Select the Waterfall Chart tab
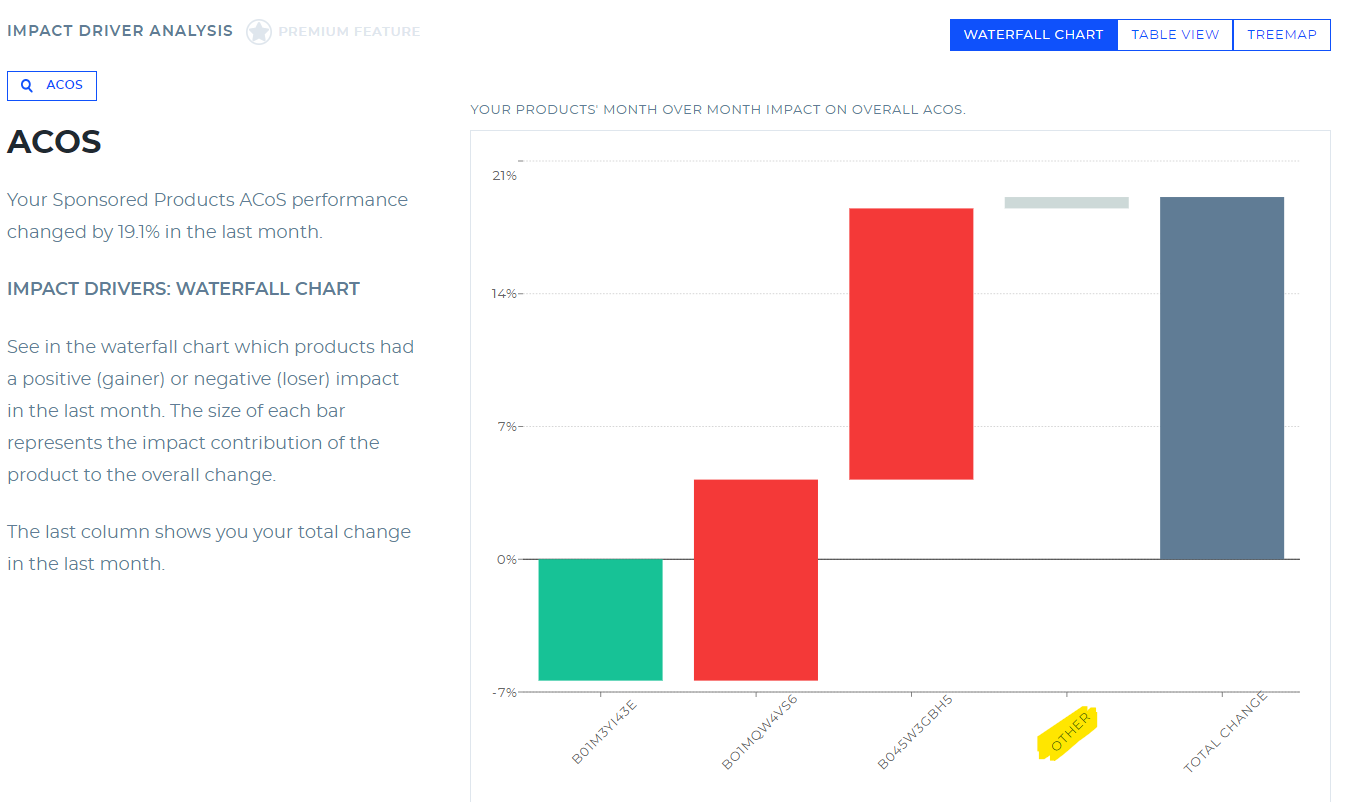The width and height of the screenshot is (1346, 802). tap(1033, 34)
